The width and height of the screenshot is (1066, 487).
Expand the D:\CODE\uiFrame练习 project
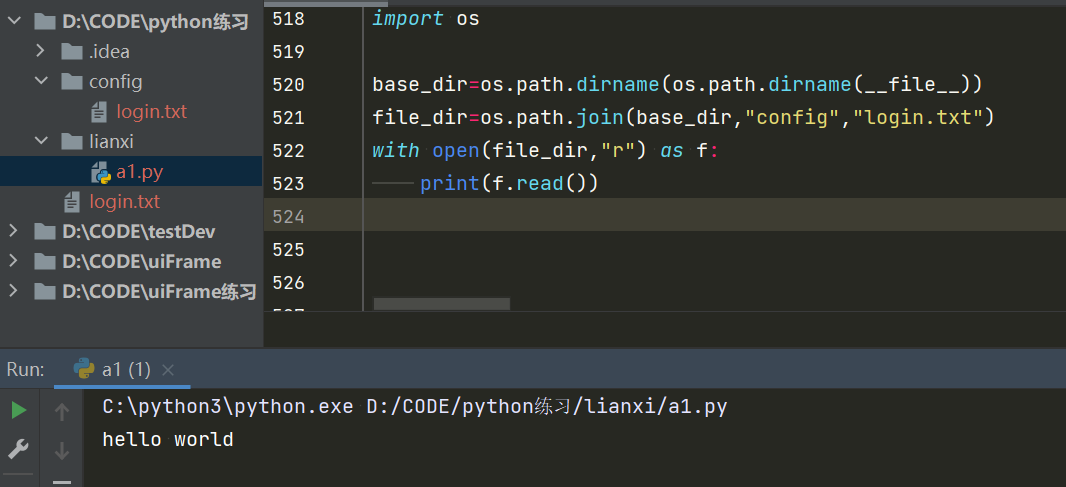pyautogui.click(x=13, y=291)
